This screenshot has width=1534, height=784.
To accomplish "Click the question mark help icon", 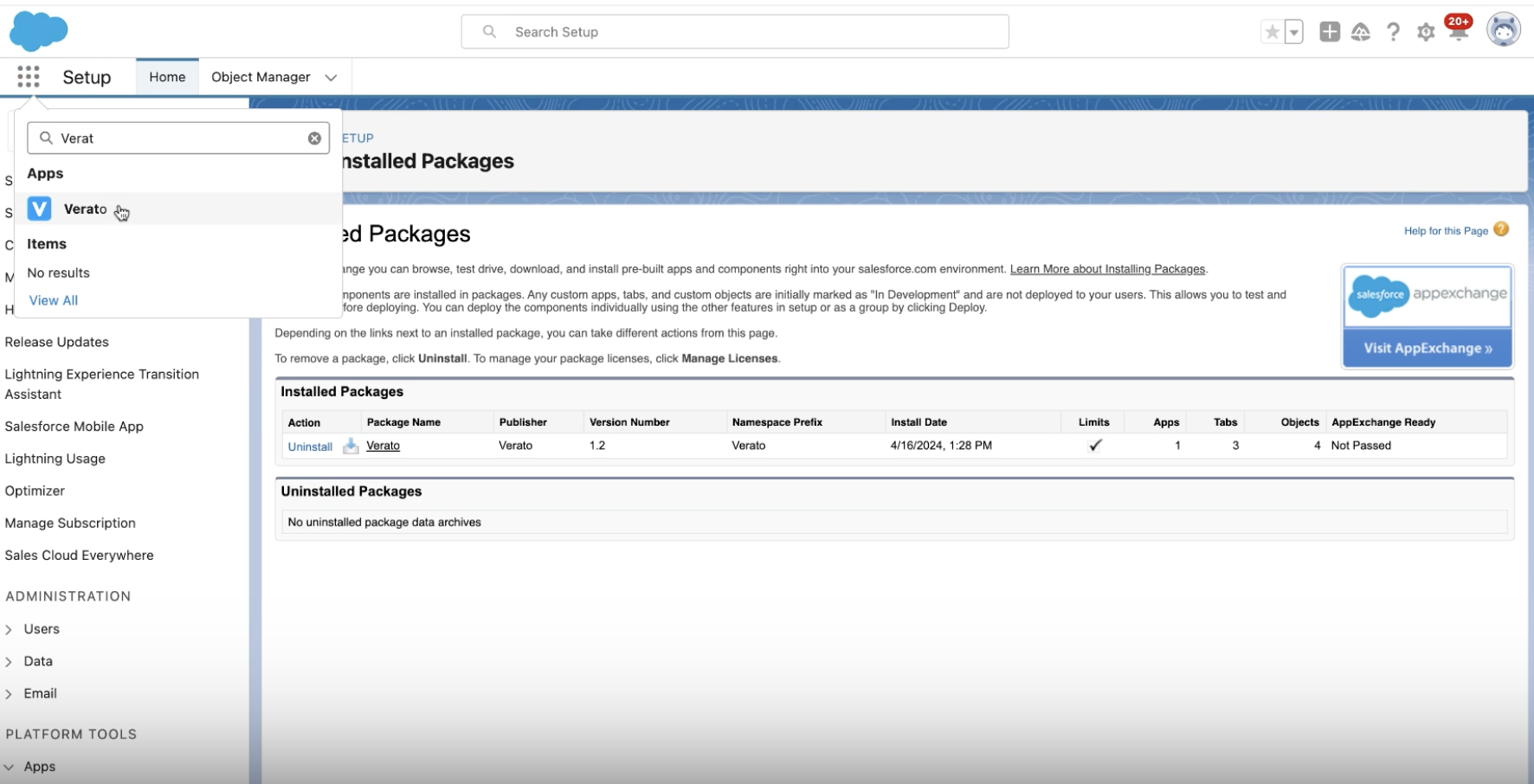I will point(1393,32).
